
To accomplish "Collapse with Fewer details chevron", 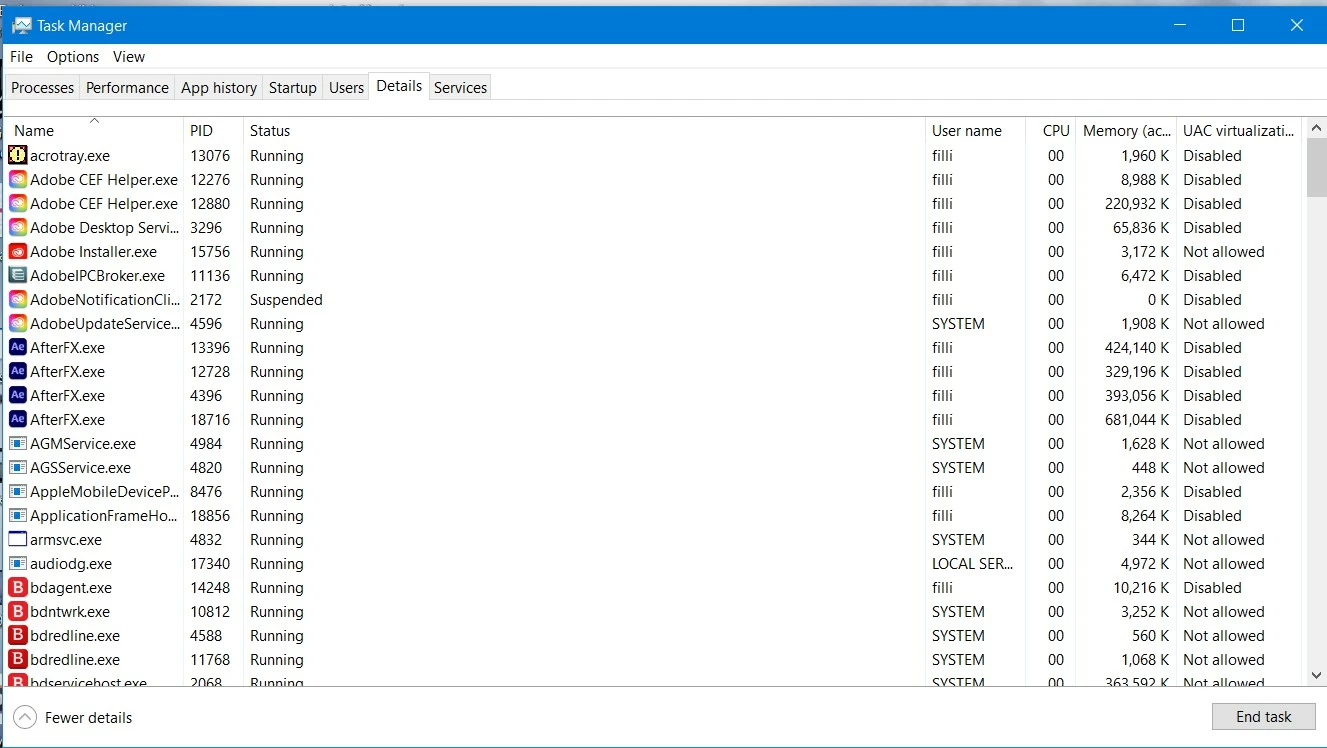I will click(x=25, y=717).
